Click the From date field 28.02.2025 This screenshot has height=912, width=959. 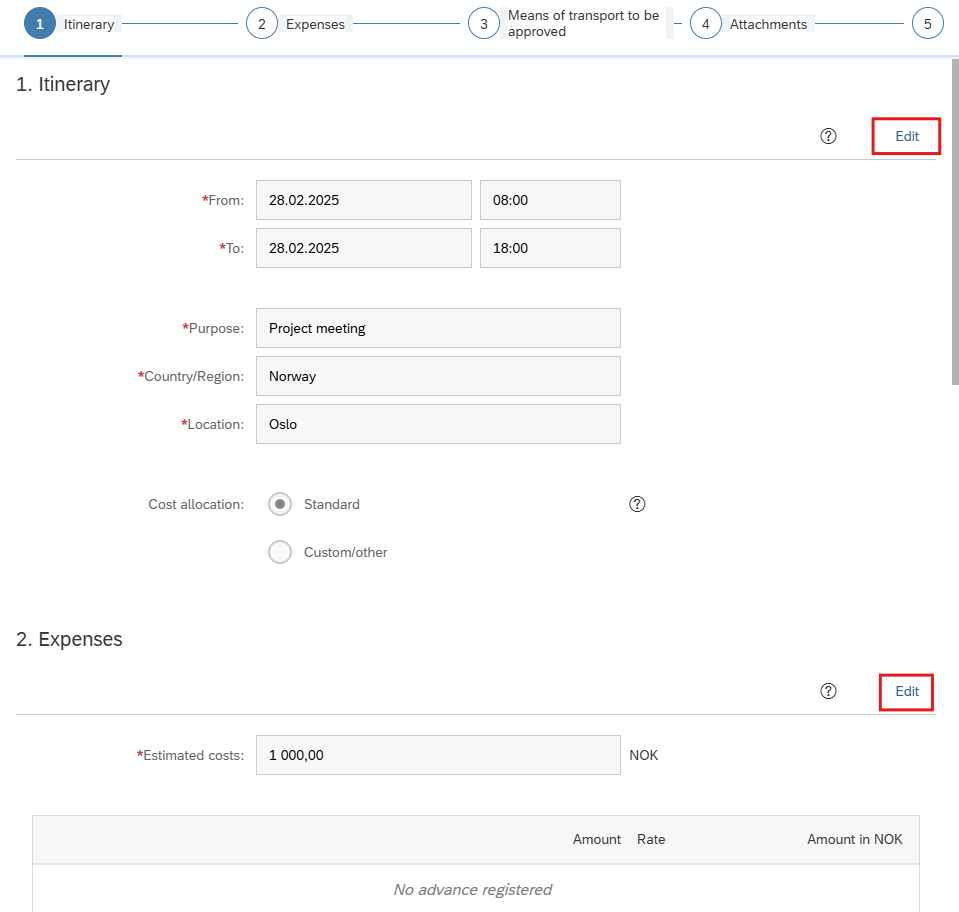[364, 200]
